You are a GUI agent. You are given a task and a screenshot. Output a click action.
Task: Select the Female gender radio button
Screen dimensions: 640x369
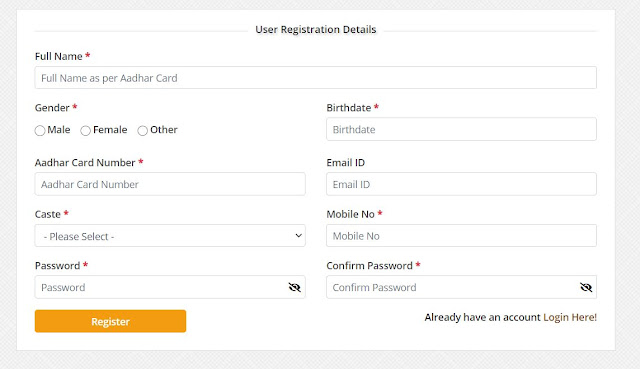point(85,131)
